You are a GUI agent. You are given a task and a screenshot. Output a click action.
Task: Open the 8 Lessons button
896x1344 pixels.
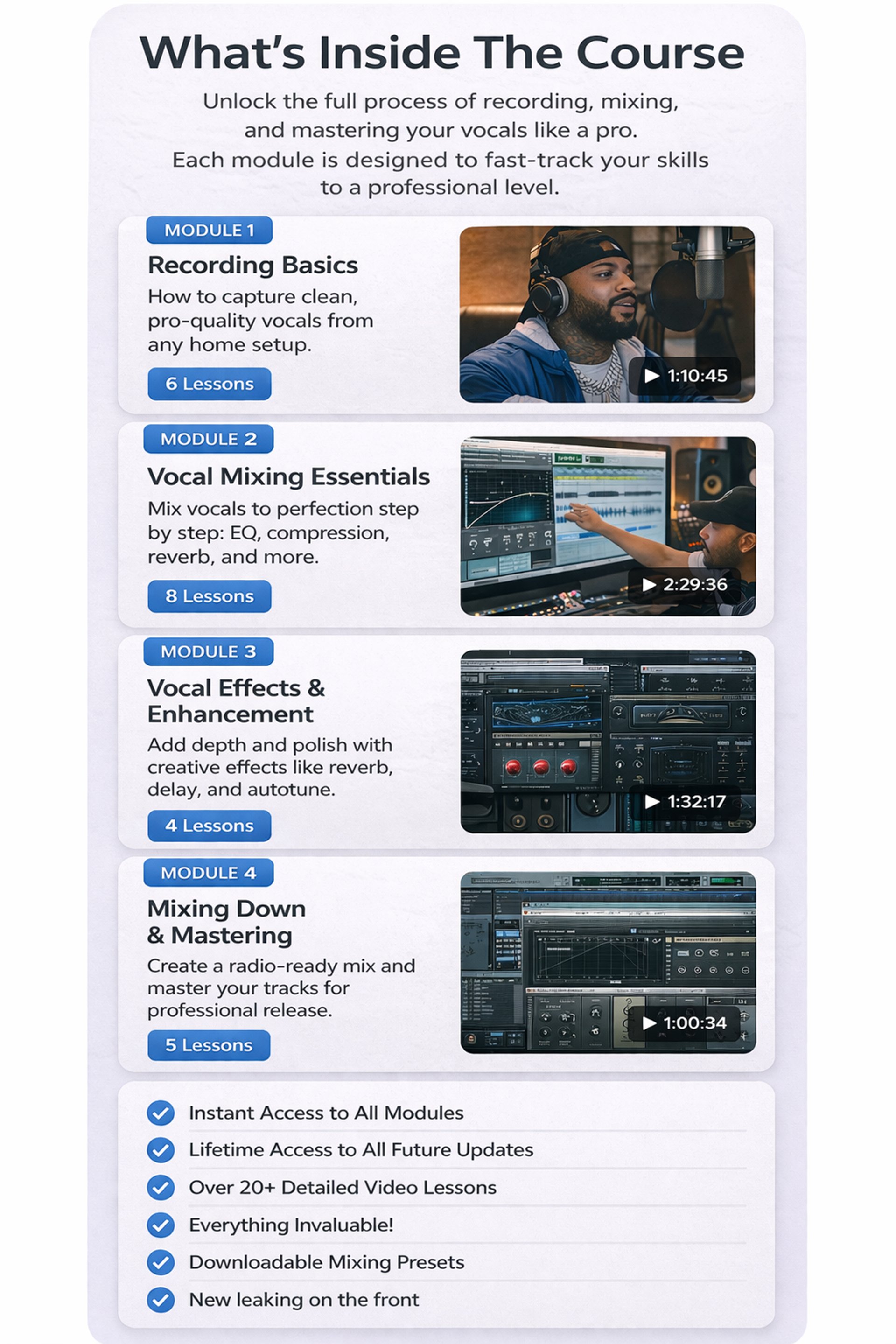(x=209, y=596)
